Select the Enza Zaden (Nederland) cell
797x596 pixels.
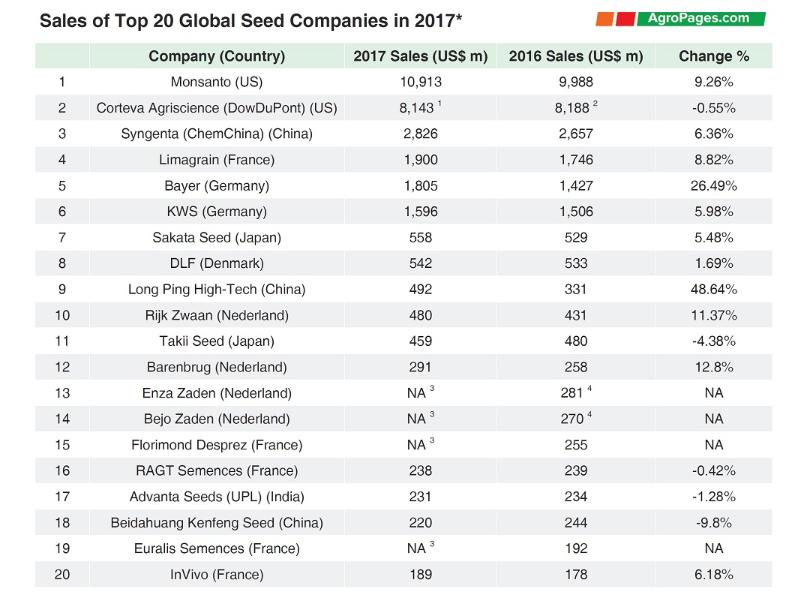216,393
